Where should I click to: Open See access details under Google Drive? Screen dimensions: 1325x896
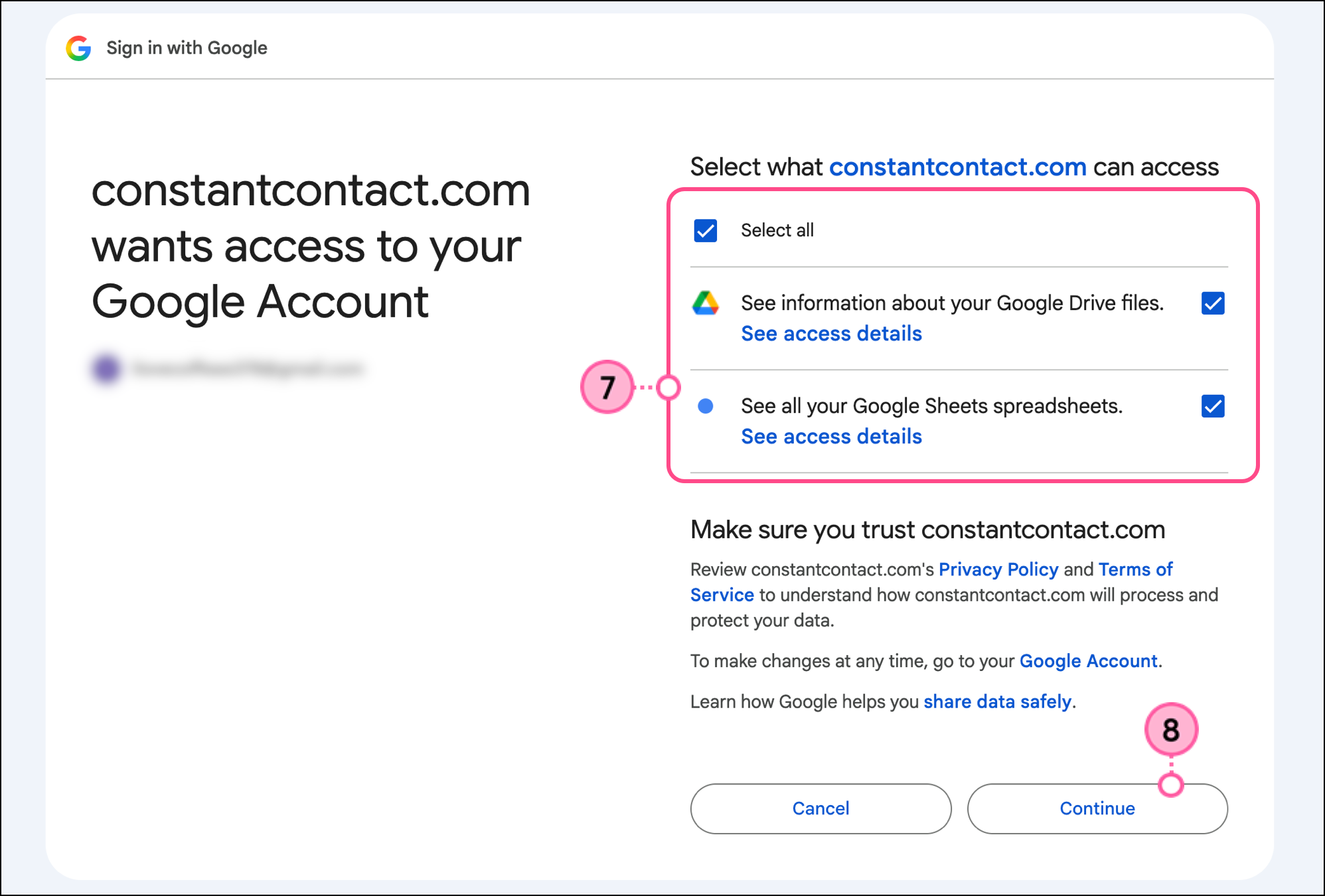pos(831,333)
